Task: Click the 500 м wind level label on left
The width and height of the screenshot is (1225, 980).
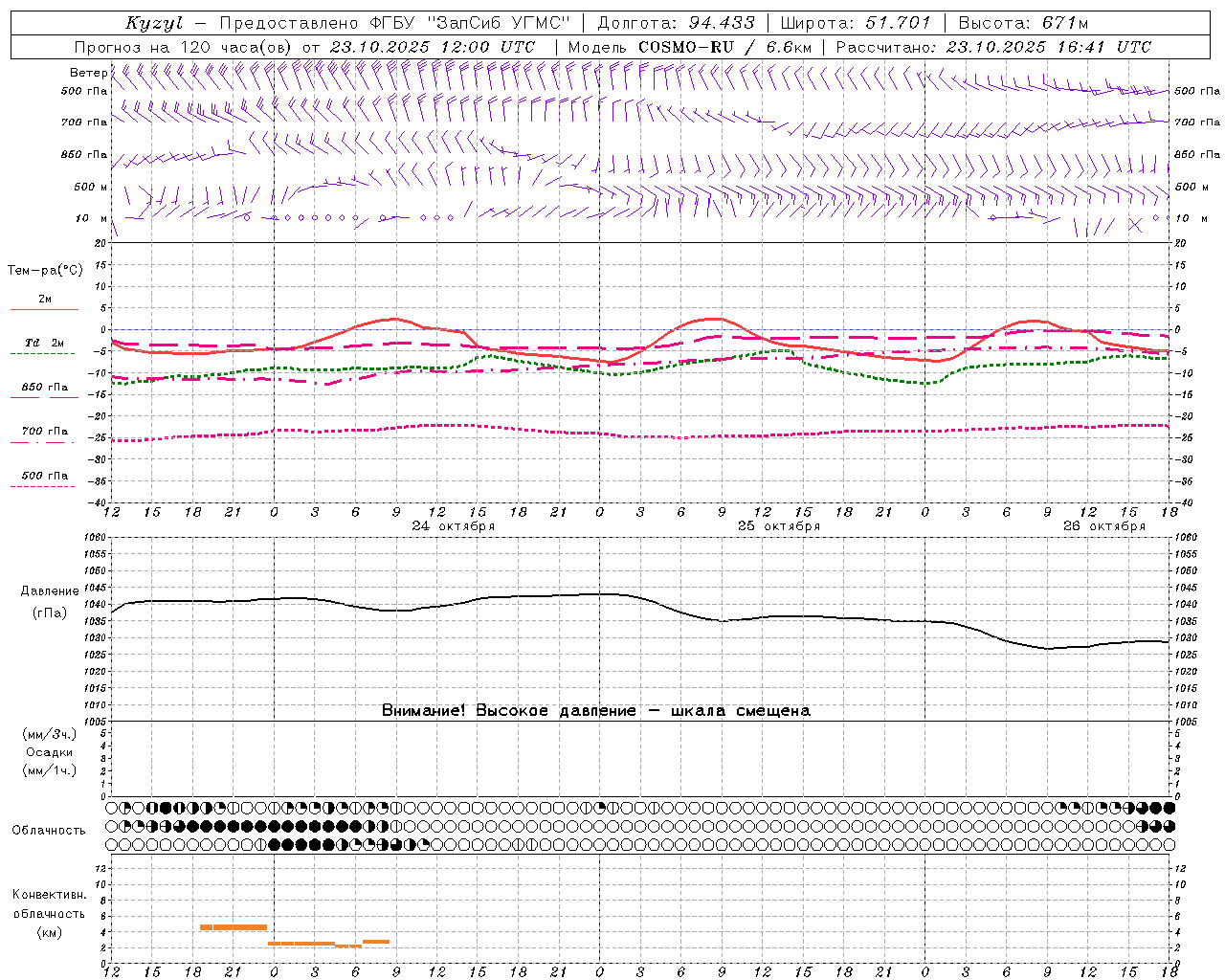Action: 91,187
